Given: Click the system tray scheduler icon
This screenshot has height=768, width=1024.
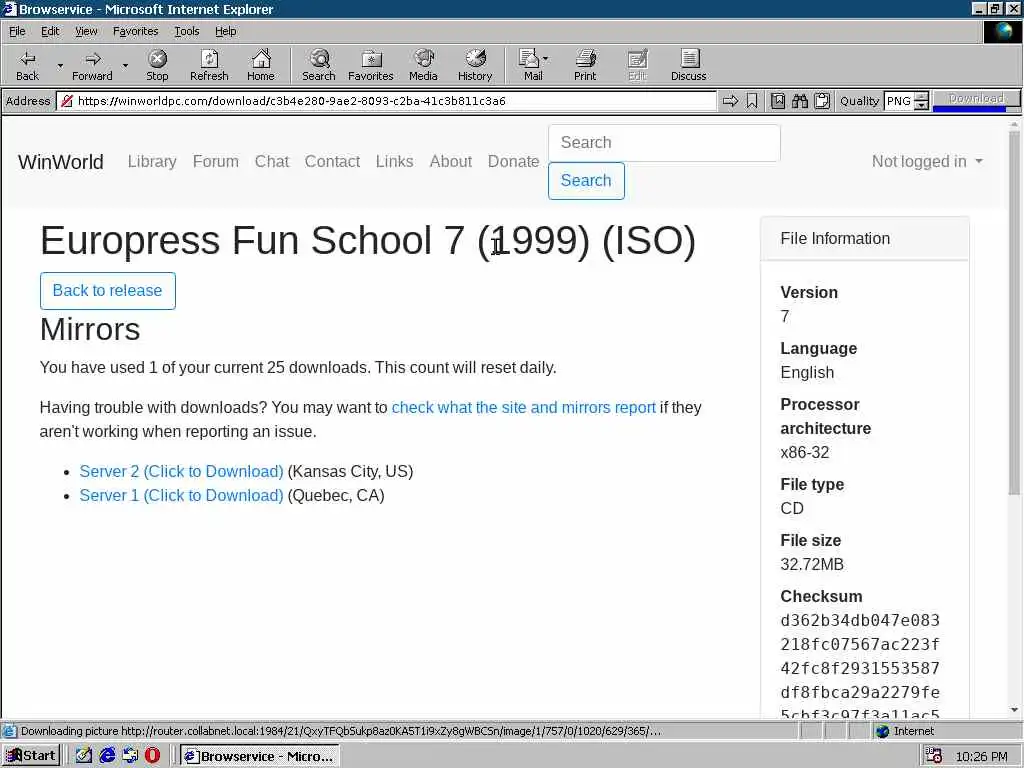Looking at the screenshot, I should pos(934,756).
